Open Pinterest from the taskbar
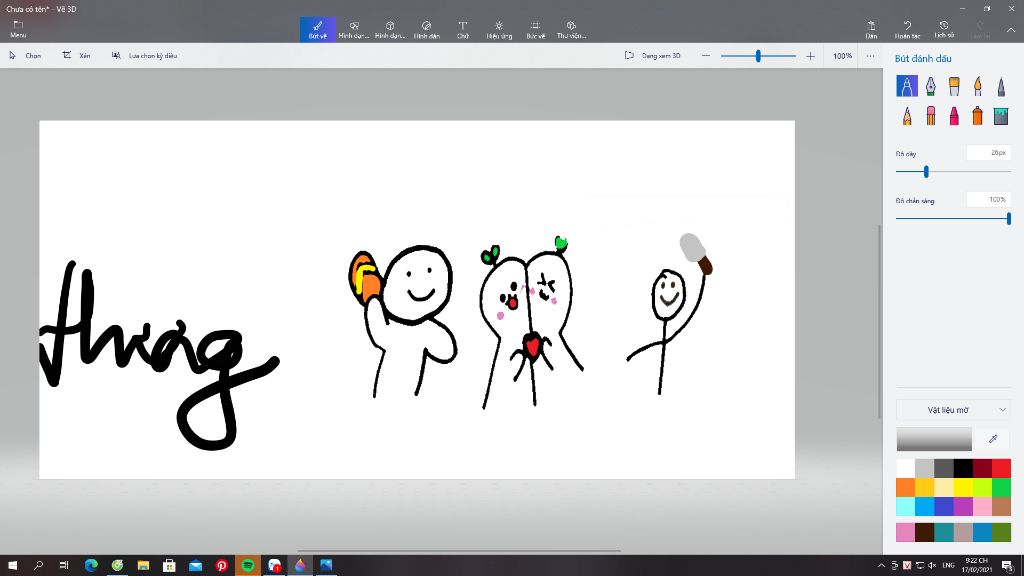The image size is (1024, 576). [x=221, y=565]
